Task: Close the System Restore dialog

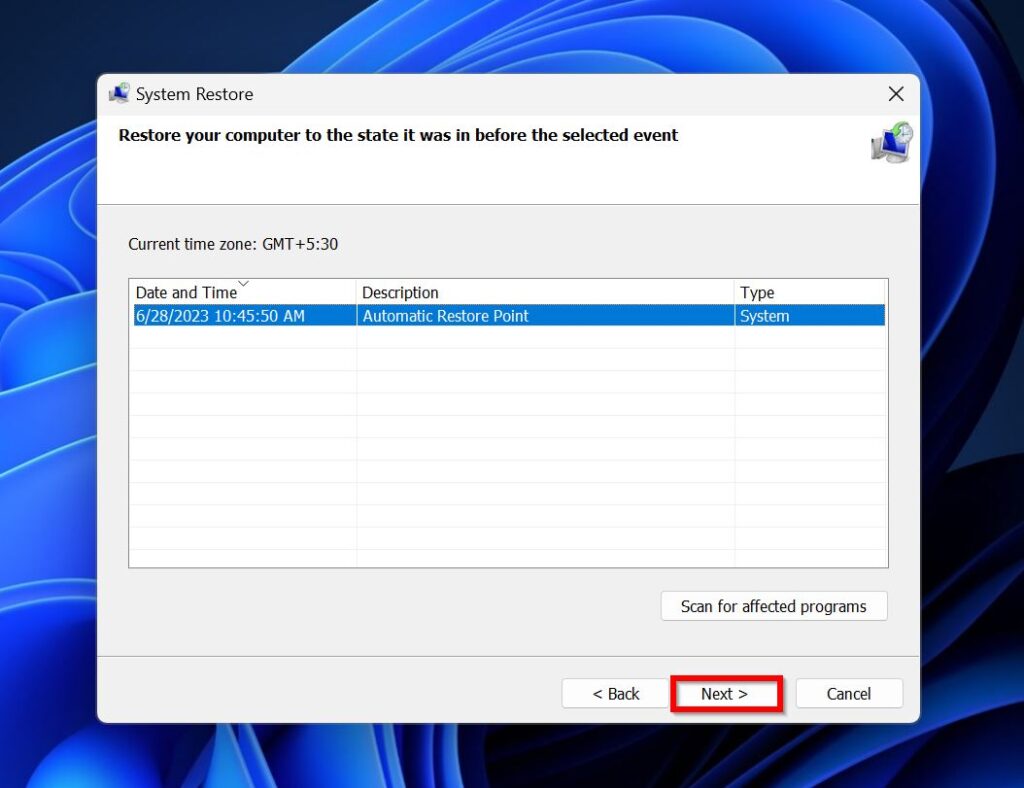Action: [x=896, y=93]
